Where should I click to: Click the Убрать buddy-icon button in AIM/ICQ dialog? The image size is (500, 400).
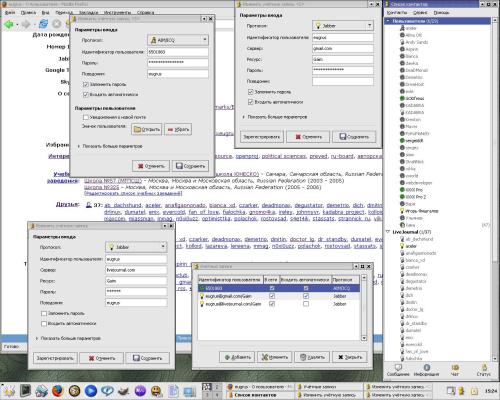pos(178,129)
